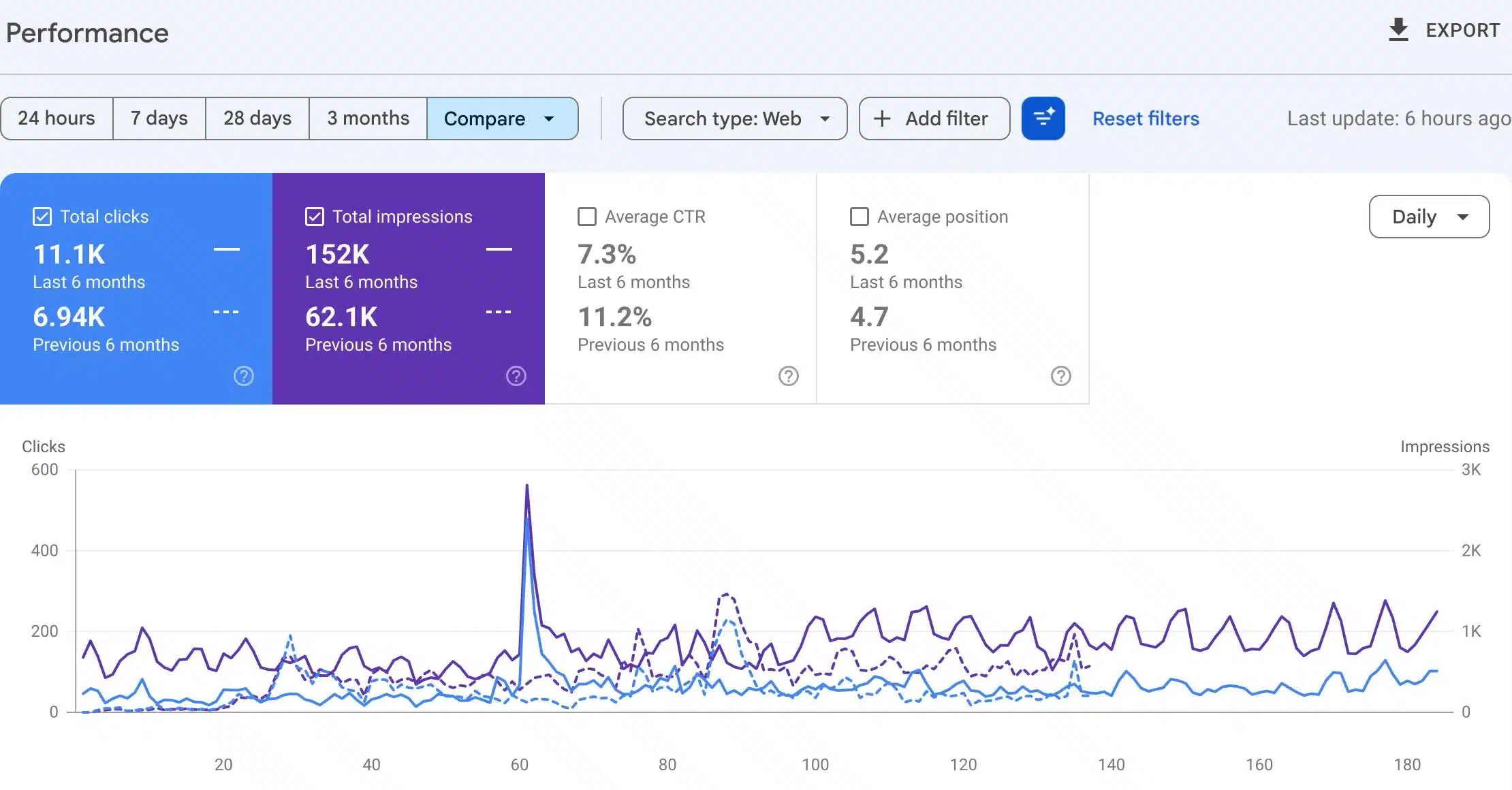Open help for the Total impressions card
The height and width of the screenshot is (790, 1512).
[x=516, y=376]
